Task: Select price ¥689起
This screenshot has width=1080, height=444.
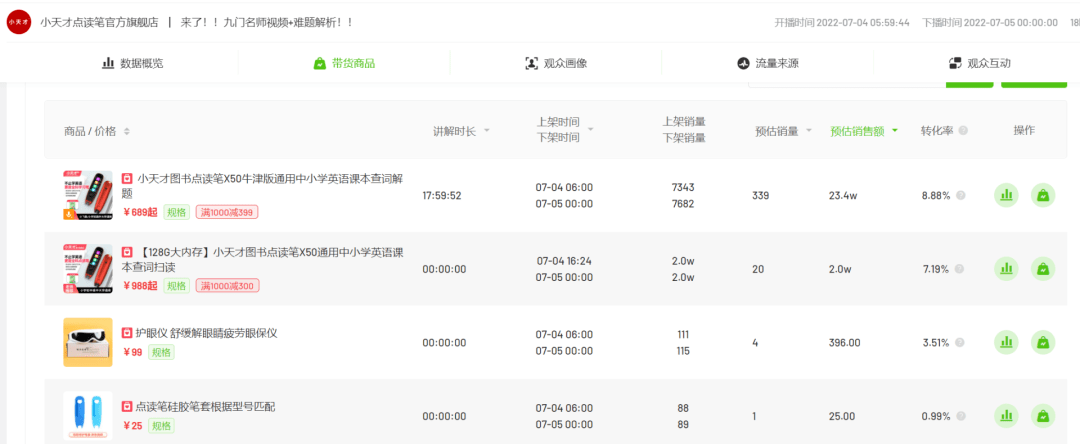Action: (x=140, y=212)
